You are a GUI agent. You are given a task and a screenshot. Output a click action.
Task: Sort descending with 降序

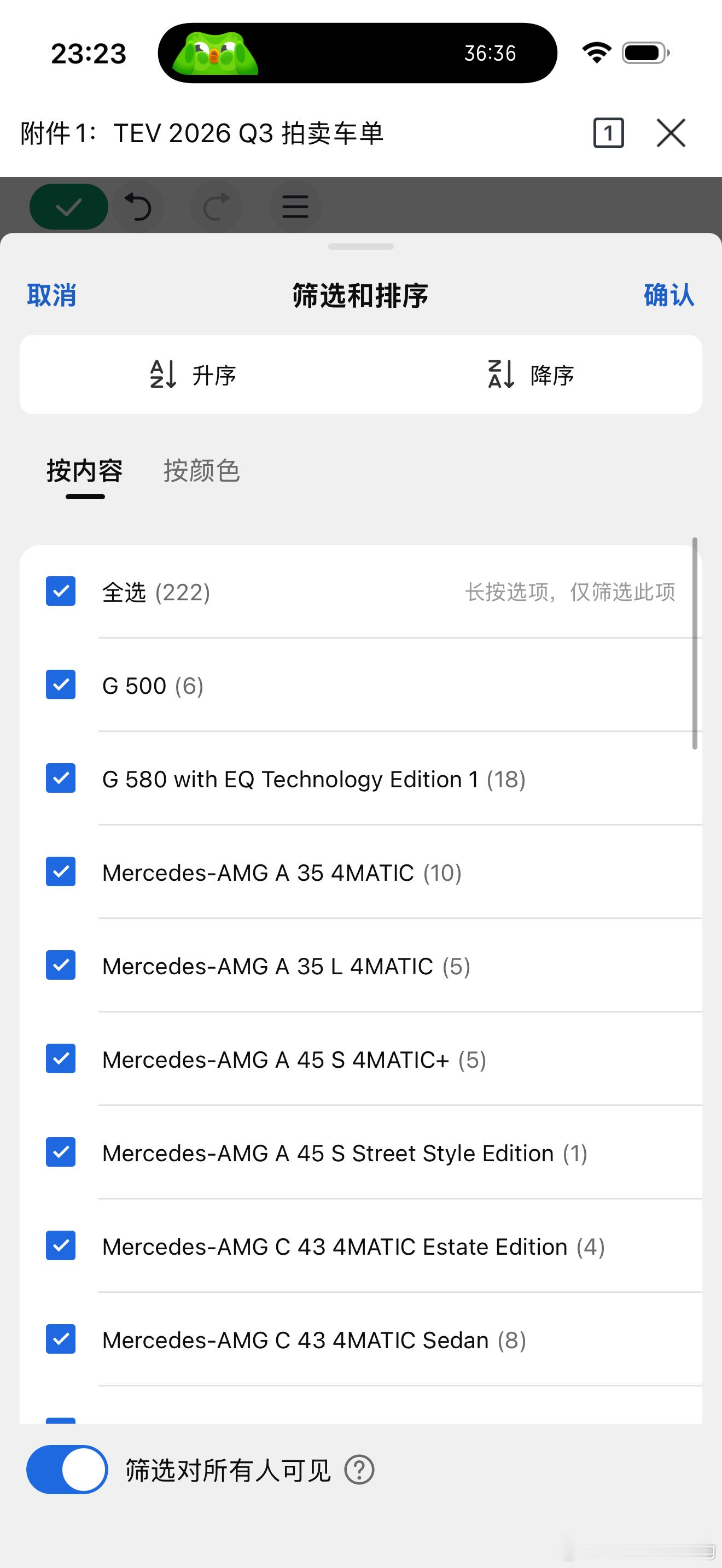(x=531, y=375)
